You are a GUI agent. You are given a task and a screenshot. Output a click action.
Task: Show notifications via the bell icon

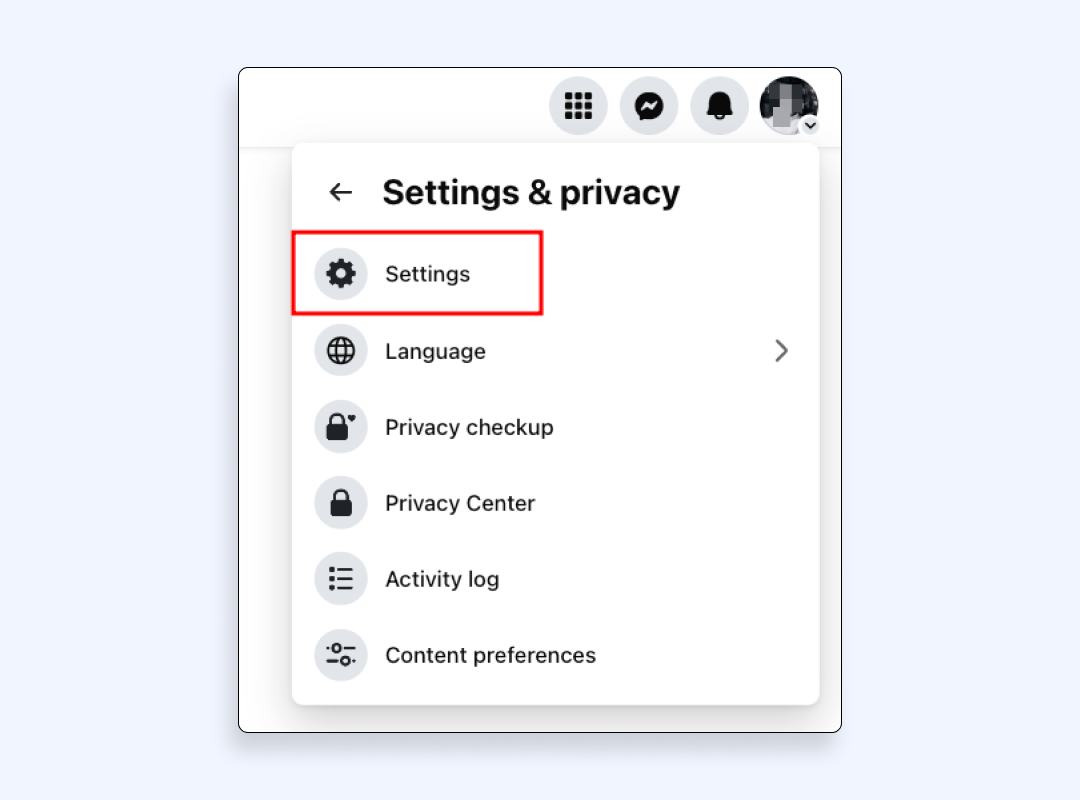point(719,106)
